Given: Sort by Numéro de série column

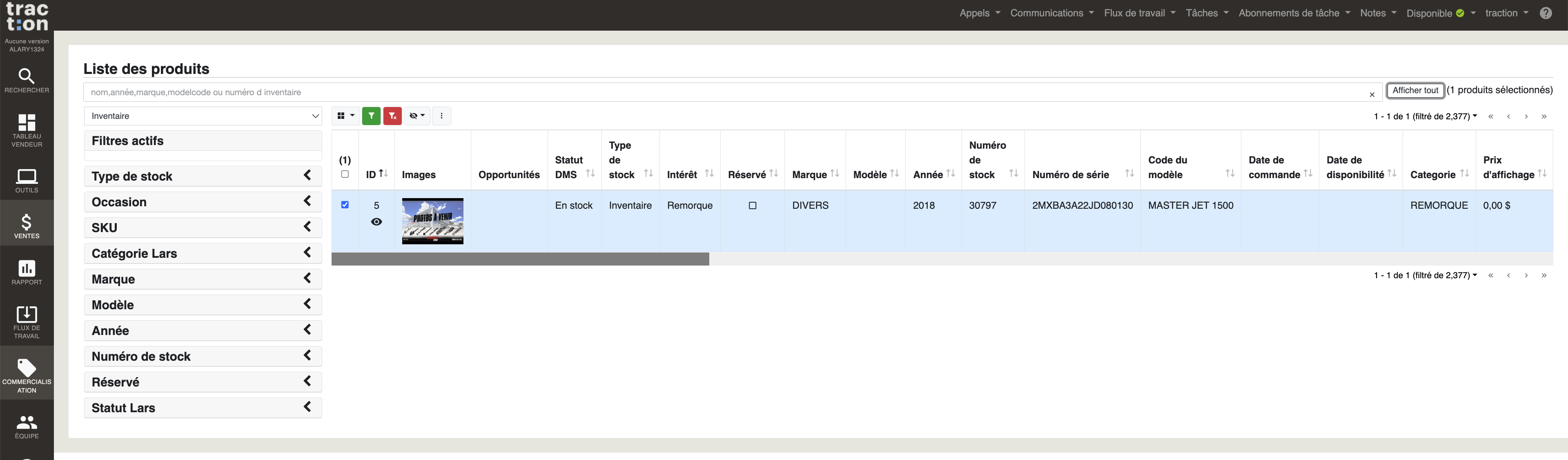Looking at the screenshot, I should point(1130,174).
